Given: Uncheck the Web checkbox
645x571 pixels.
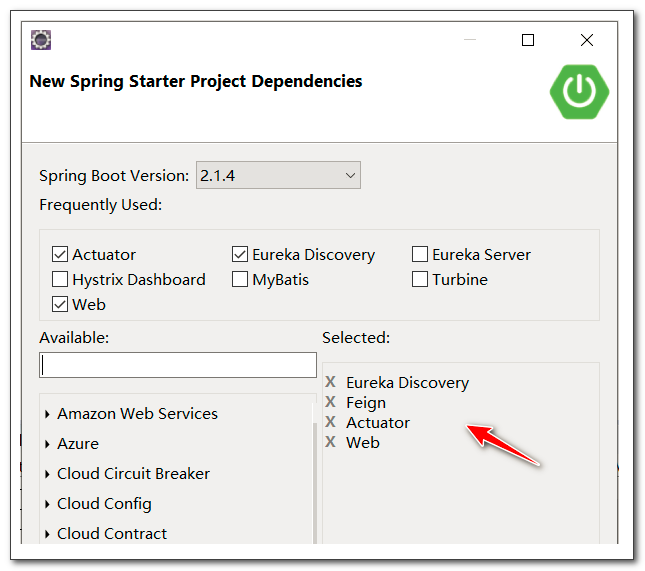Looking at the screenshot, I should click(60, 304).
